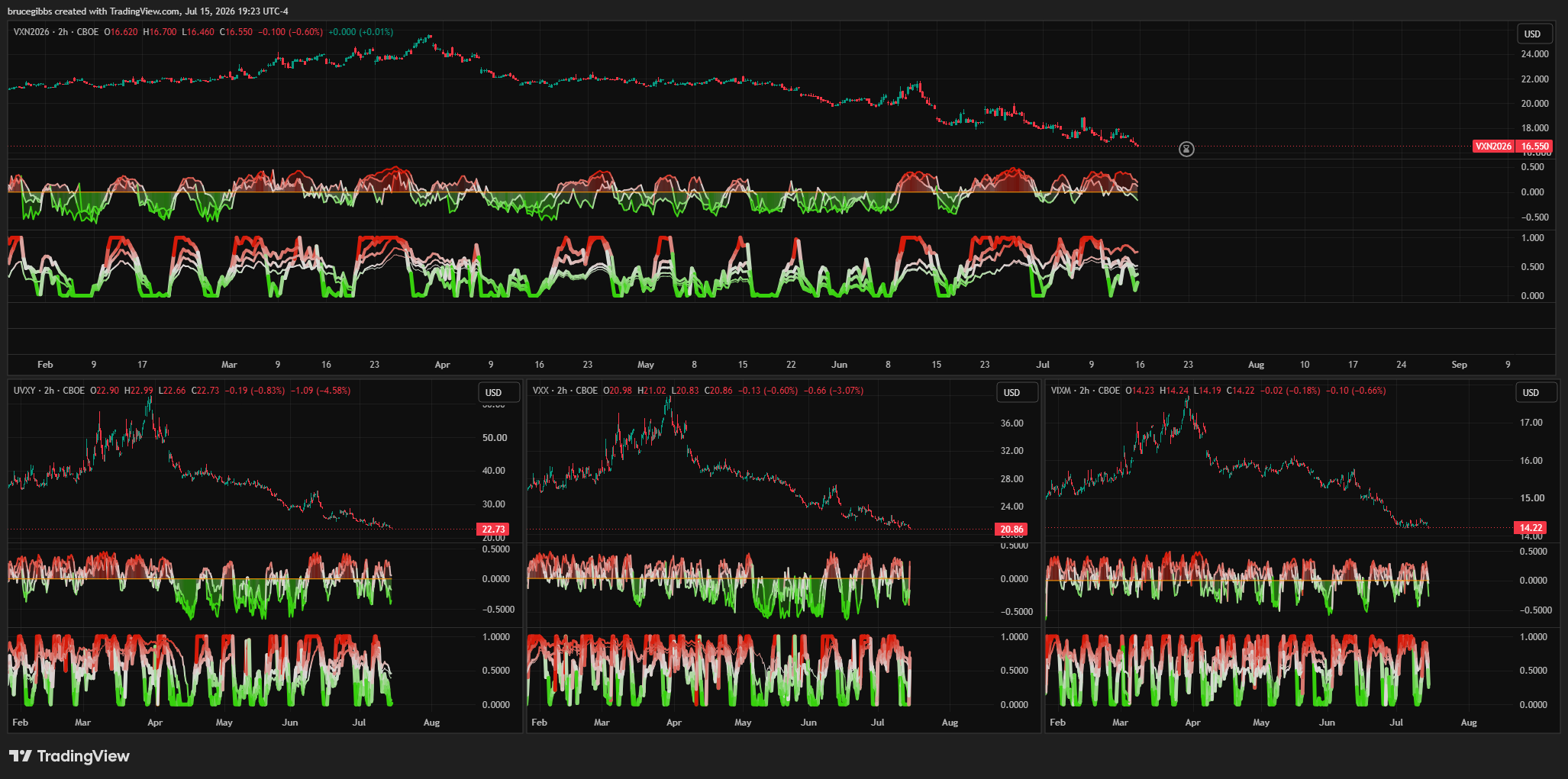Click the red VXN2026 16.550 price label
Screen dimensions: 1568x779
tap(1512, 146)
